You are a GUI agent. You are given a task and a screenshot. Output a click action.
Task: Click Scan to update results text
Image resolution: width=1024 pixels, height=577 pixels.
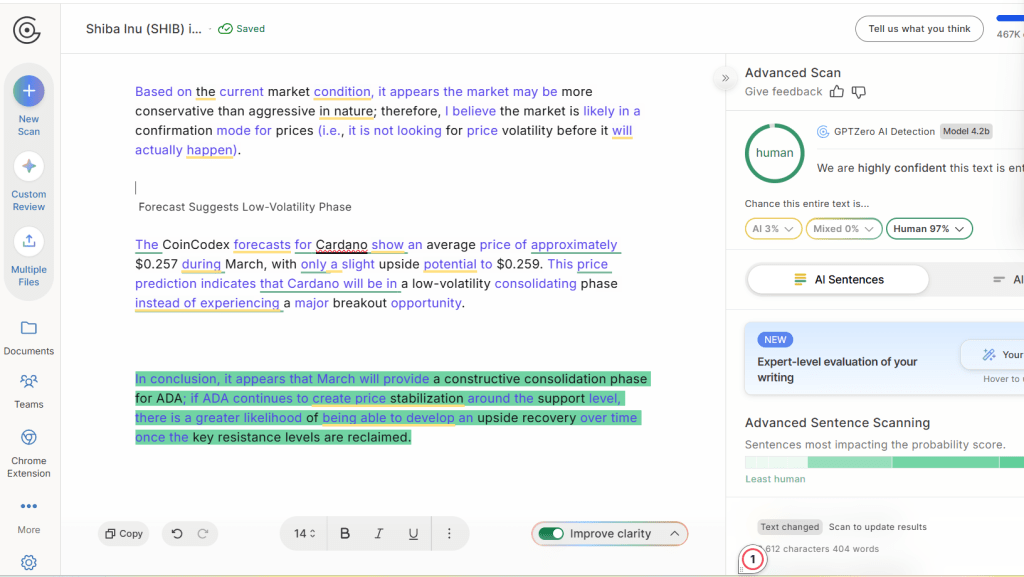click(x=877, y=527)
